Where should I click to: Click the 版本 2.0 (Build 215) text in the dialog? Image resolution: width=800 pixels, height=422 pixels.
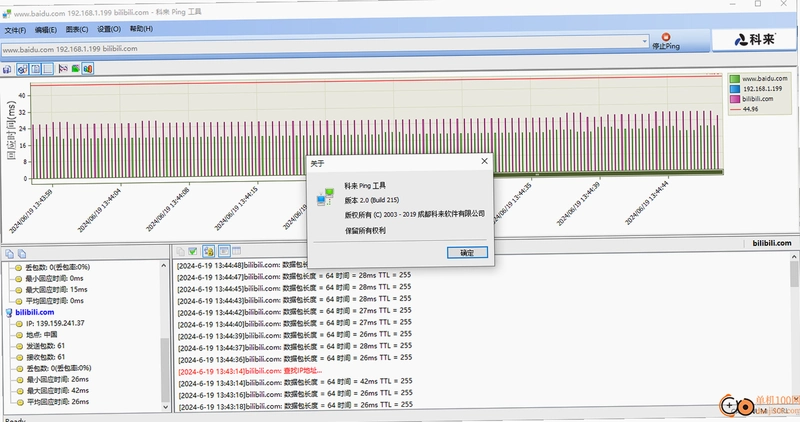[371, 200]
